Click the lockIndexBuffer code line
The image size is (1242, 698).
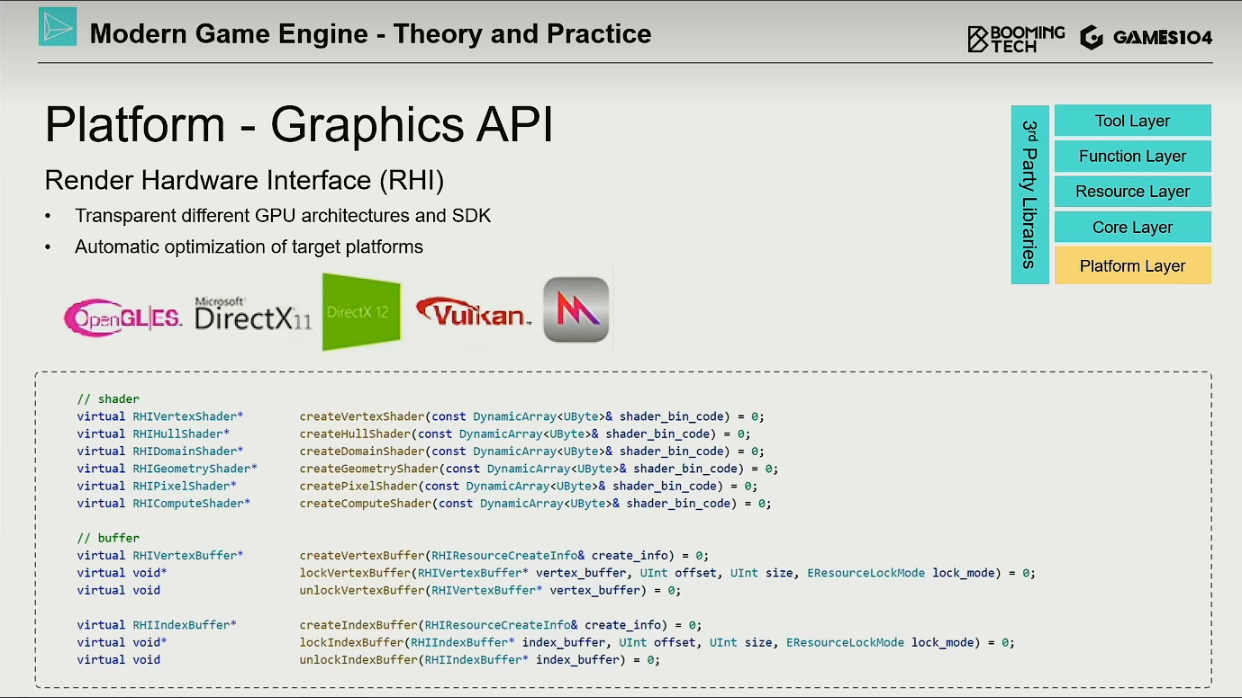click(x=545, y=642)
